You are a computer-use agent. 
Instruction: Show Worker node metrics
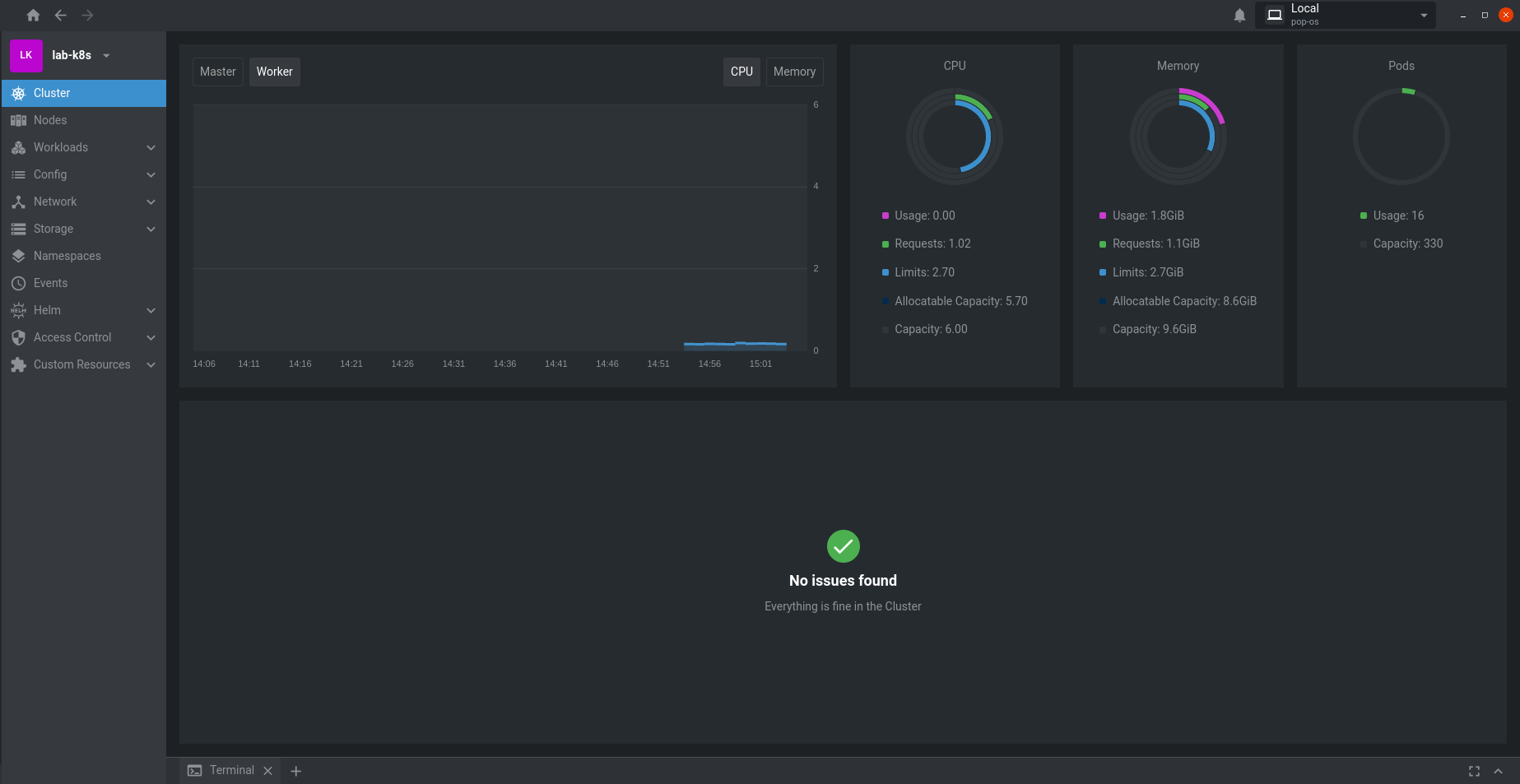pyautogui.click(x=274, y=72)
